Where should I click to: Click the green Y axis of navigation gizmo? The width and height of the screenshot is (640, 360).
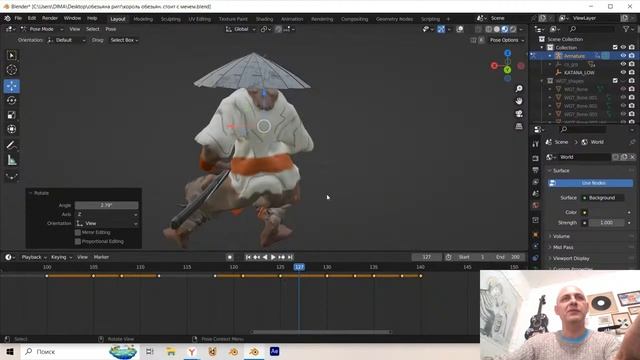507,70
